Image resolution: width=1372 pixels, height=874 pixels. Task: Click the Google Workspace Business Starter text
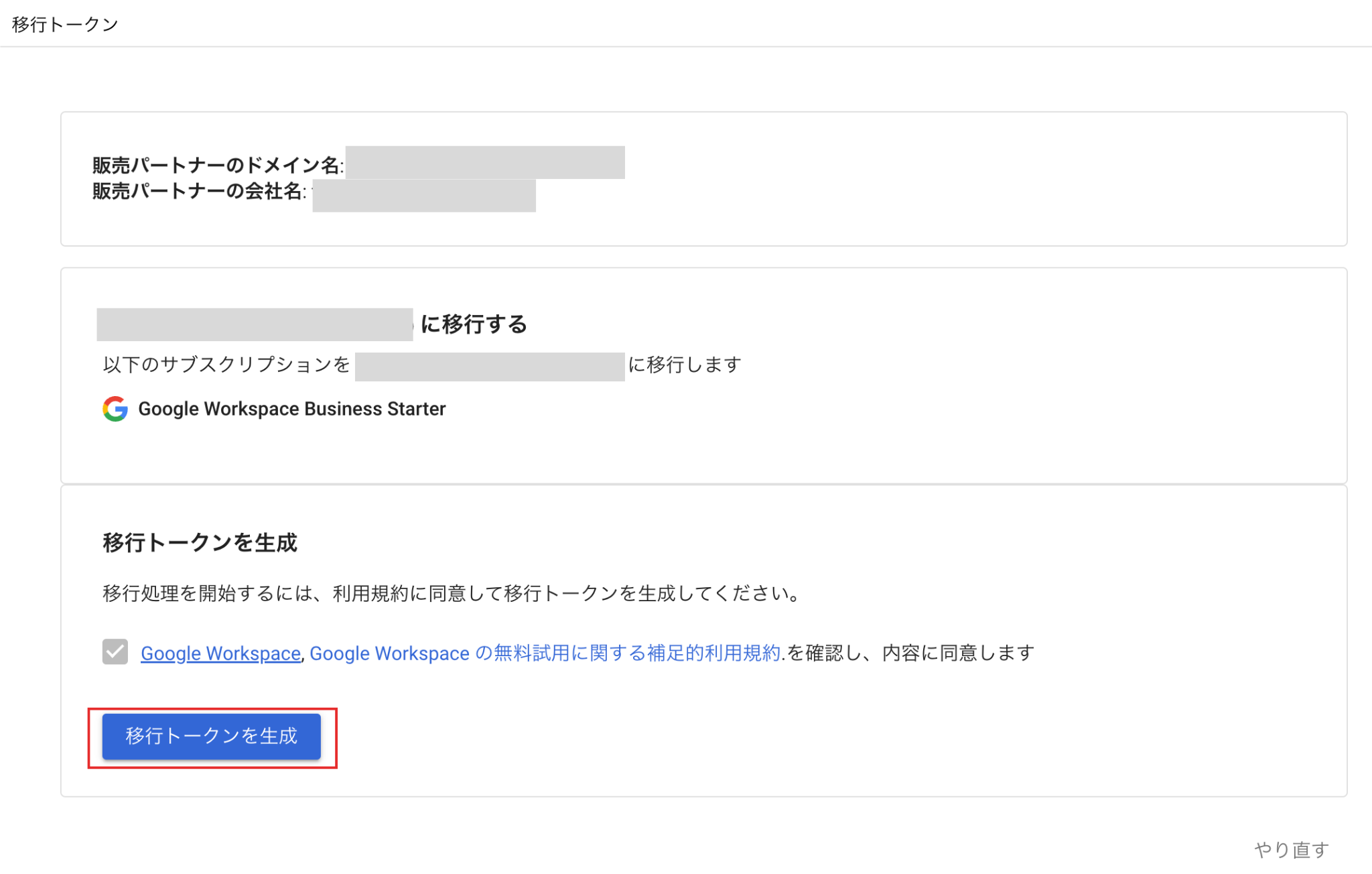291,408
